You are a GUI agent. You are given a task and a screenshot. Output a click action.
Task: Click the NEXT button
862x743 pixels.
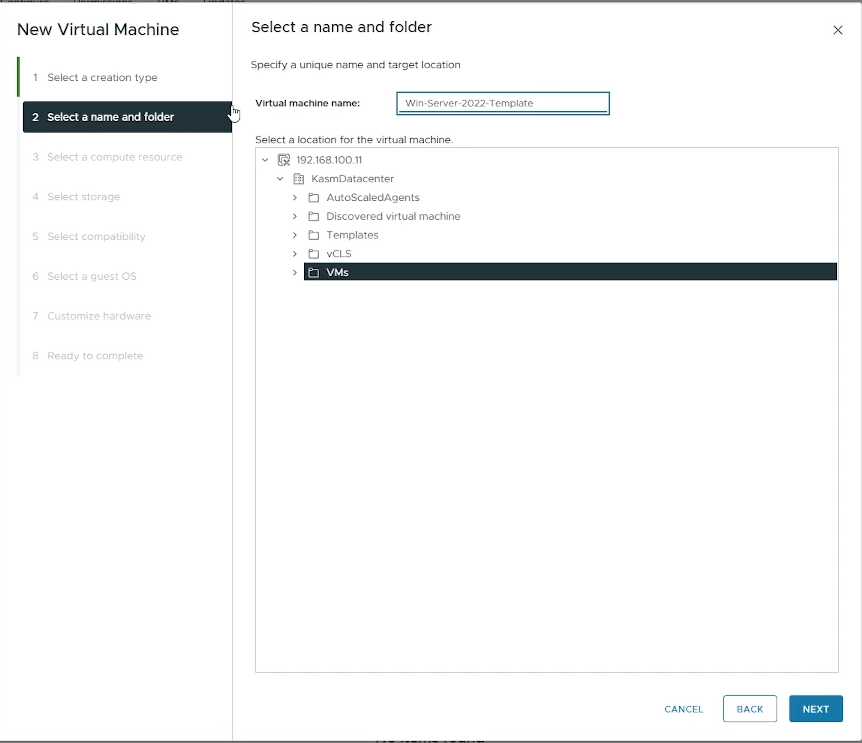[x=815, y=708]
